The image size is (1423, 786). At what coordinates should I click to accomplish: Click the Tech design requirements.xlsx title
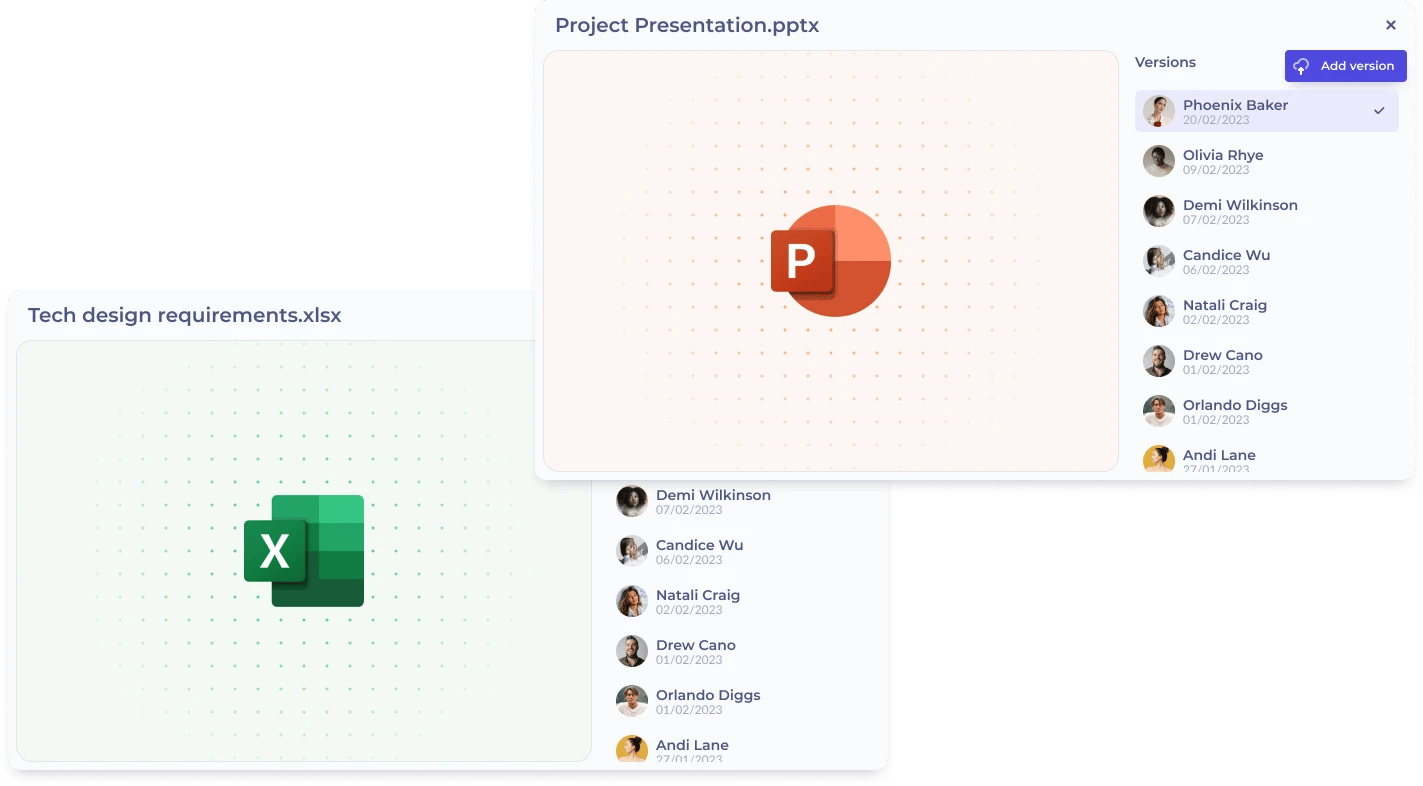point(185,315)
